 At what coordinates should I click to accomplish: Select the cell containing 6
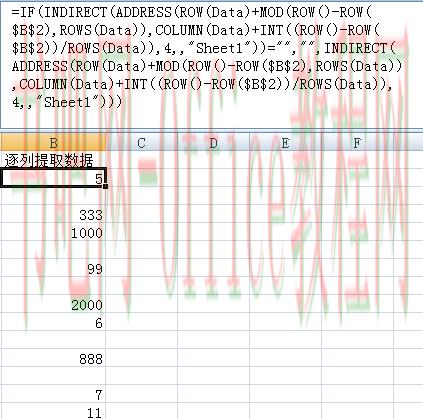coord(53,323)
